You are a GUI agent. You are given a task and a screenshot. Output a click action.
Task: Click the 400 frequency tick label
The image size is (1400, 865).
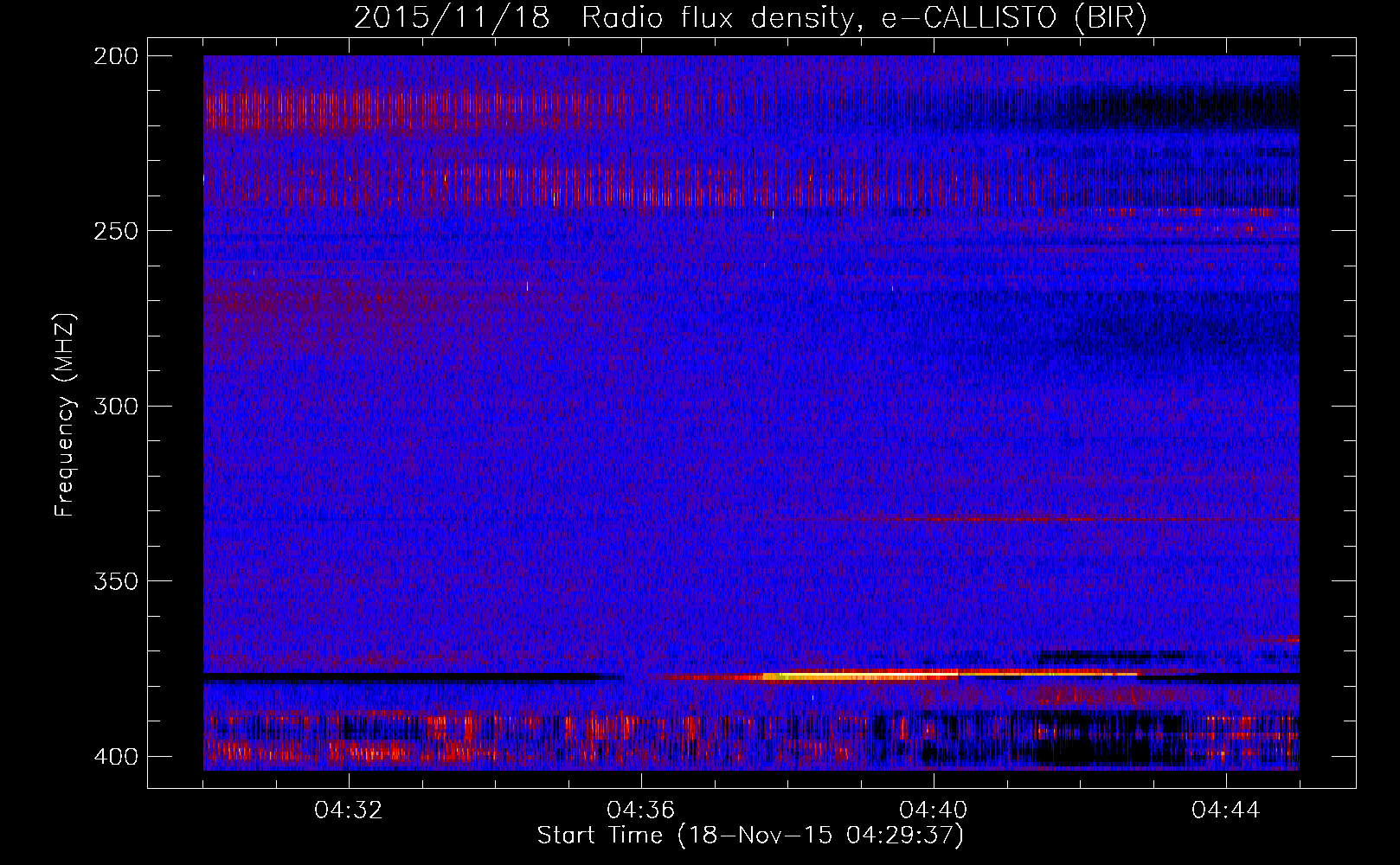[x=115, y=757]
